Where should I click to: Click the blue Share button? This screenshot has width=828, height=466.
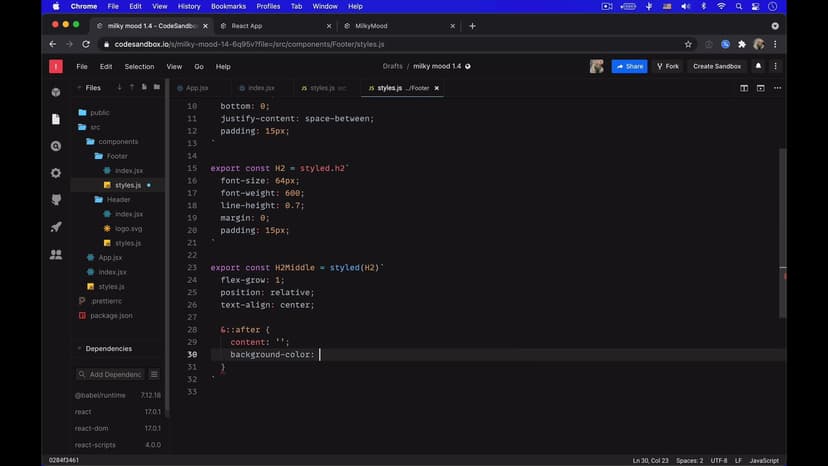click(x=630, y=66)
